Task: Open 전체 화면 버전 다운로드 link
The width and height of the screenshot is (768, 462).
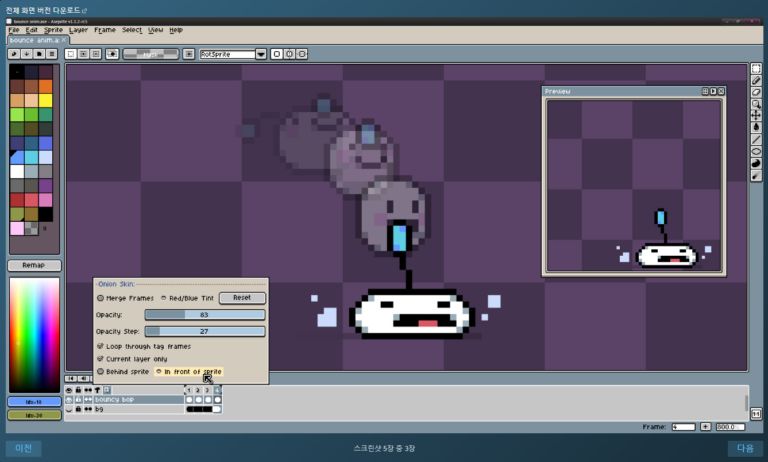Action: 46,10
